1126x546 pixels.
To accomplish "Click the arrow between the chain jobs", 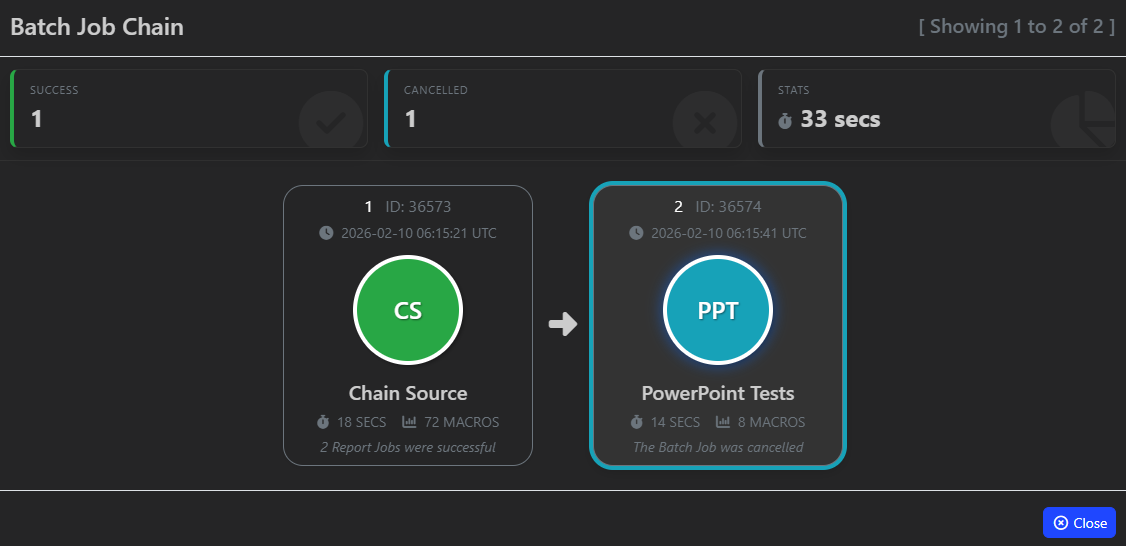I will [563, 324].
